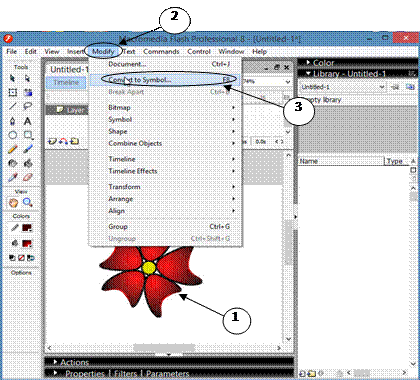Click the pencil stroke color icon
Viewport: 420px width, 380px height.
click(x=14, y=228)
